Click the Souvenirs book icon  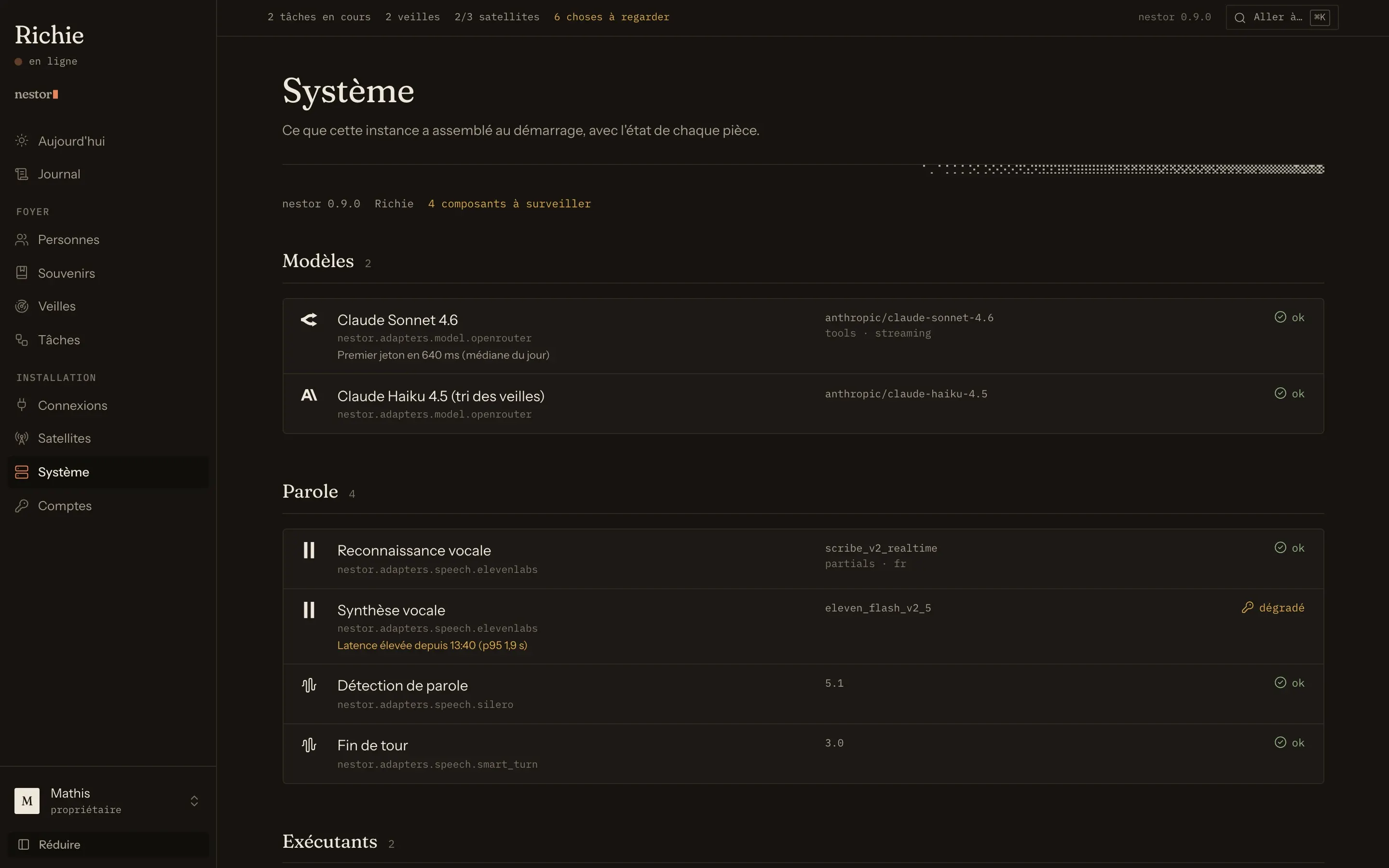(22, 272)
